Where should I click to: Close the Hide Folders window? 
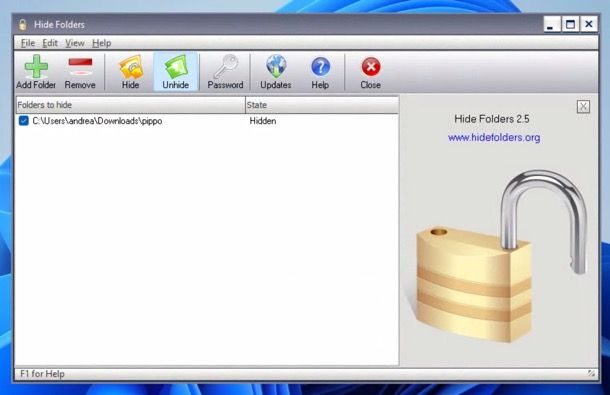(x=589, y=25)
